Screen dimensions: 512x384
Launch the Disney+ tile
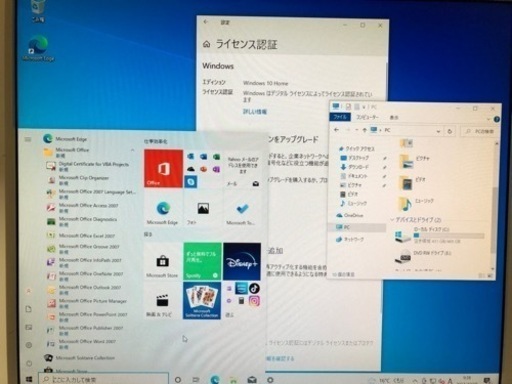(242, 261)
